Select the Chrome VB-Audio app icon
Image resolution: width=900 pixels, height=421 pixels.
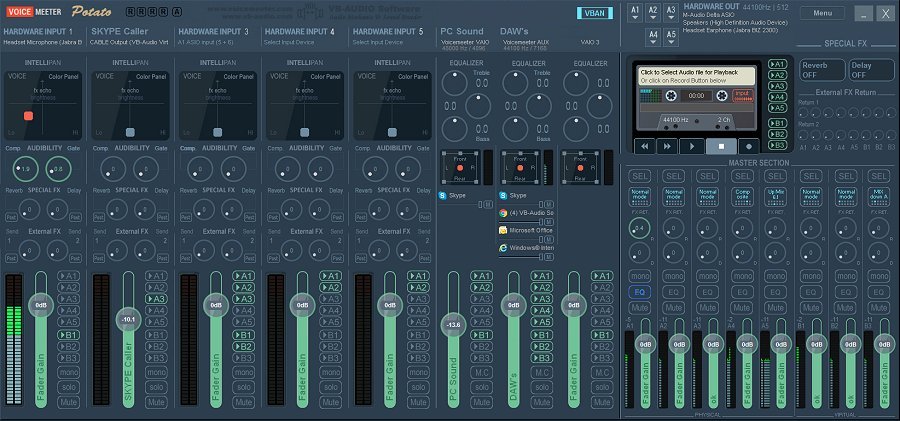pos(503,213)
